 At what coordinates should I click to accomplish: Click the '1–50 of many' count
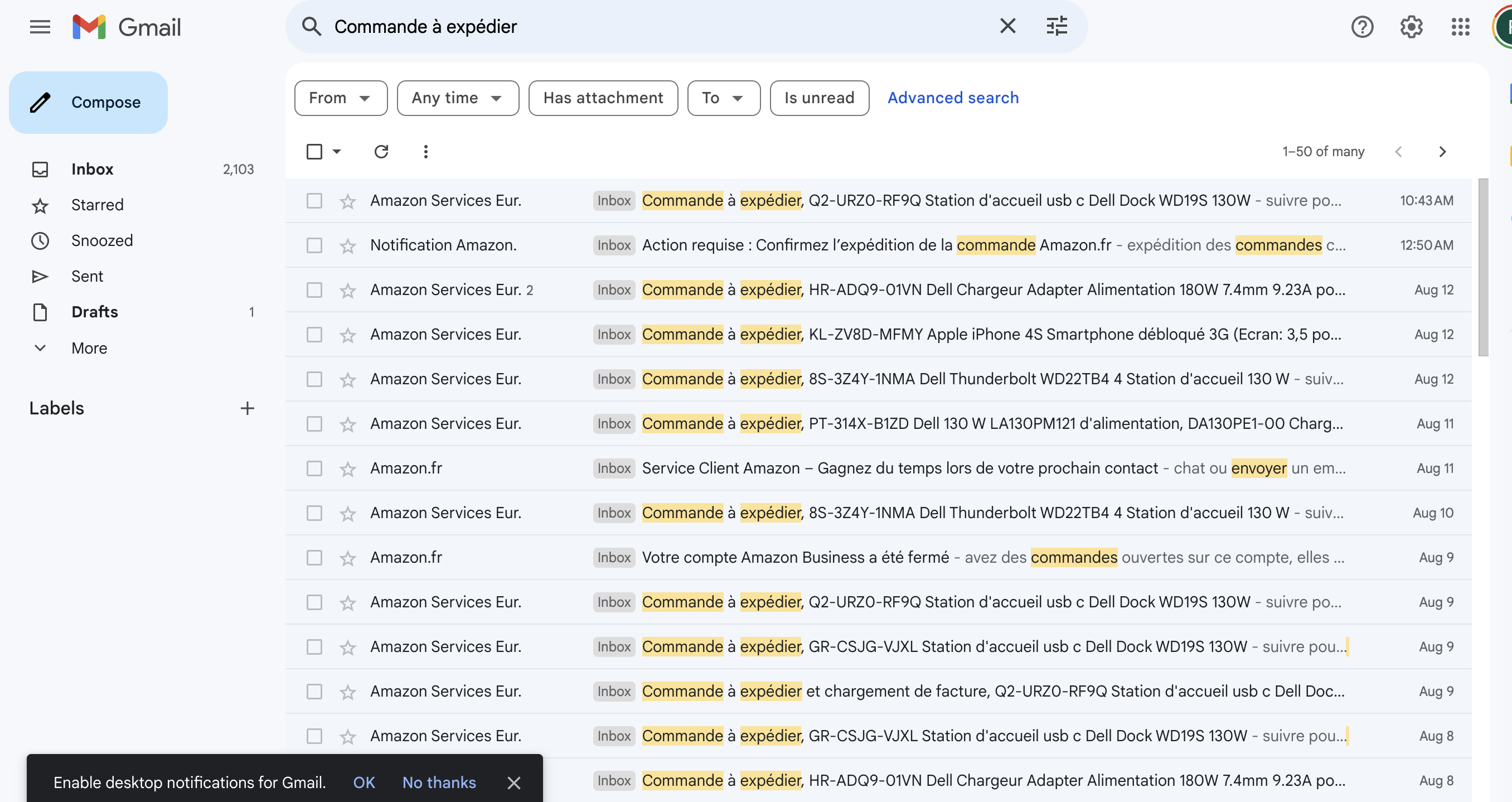pyautogui.click(x=1323, y=152)
